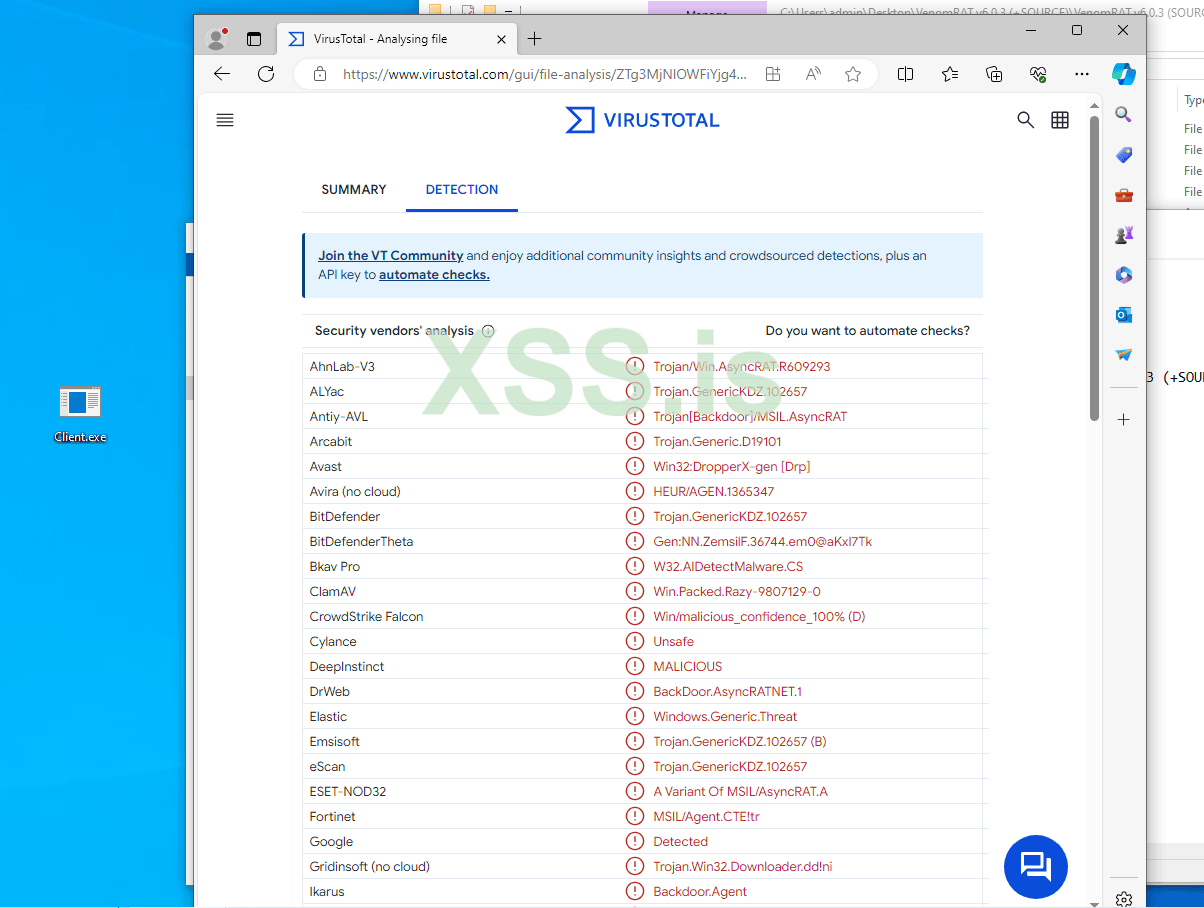1204x908 pixels.
Task: Activate Read aloud in address bar
Action: point(813,74)
